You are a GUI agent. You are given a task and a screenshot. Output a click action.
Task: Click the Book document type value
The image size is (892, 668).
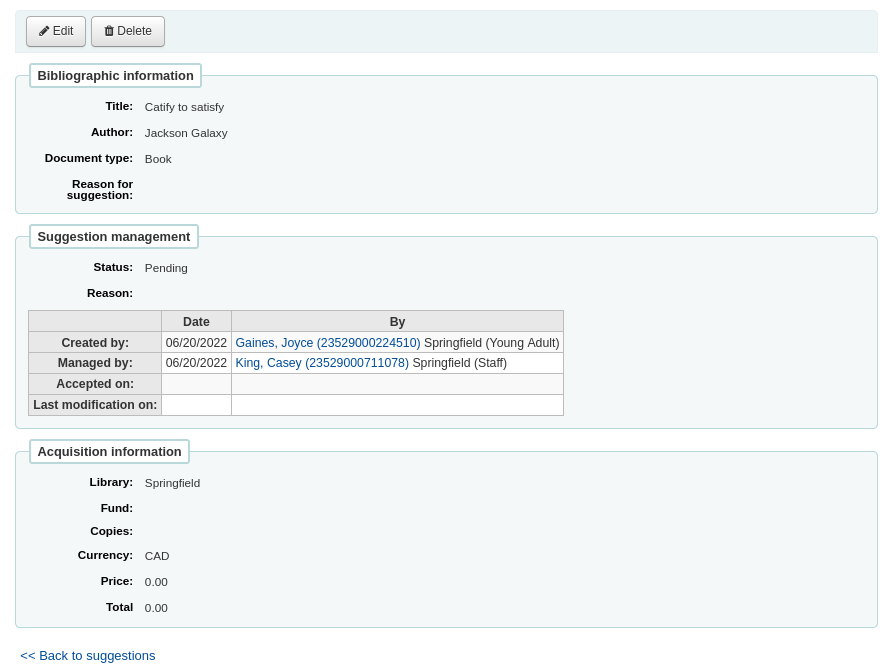[158, 159]
